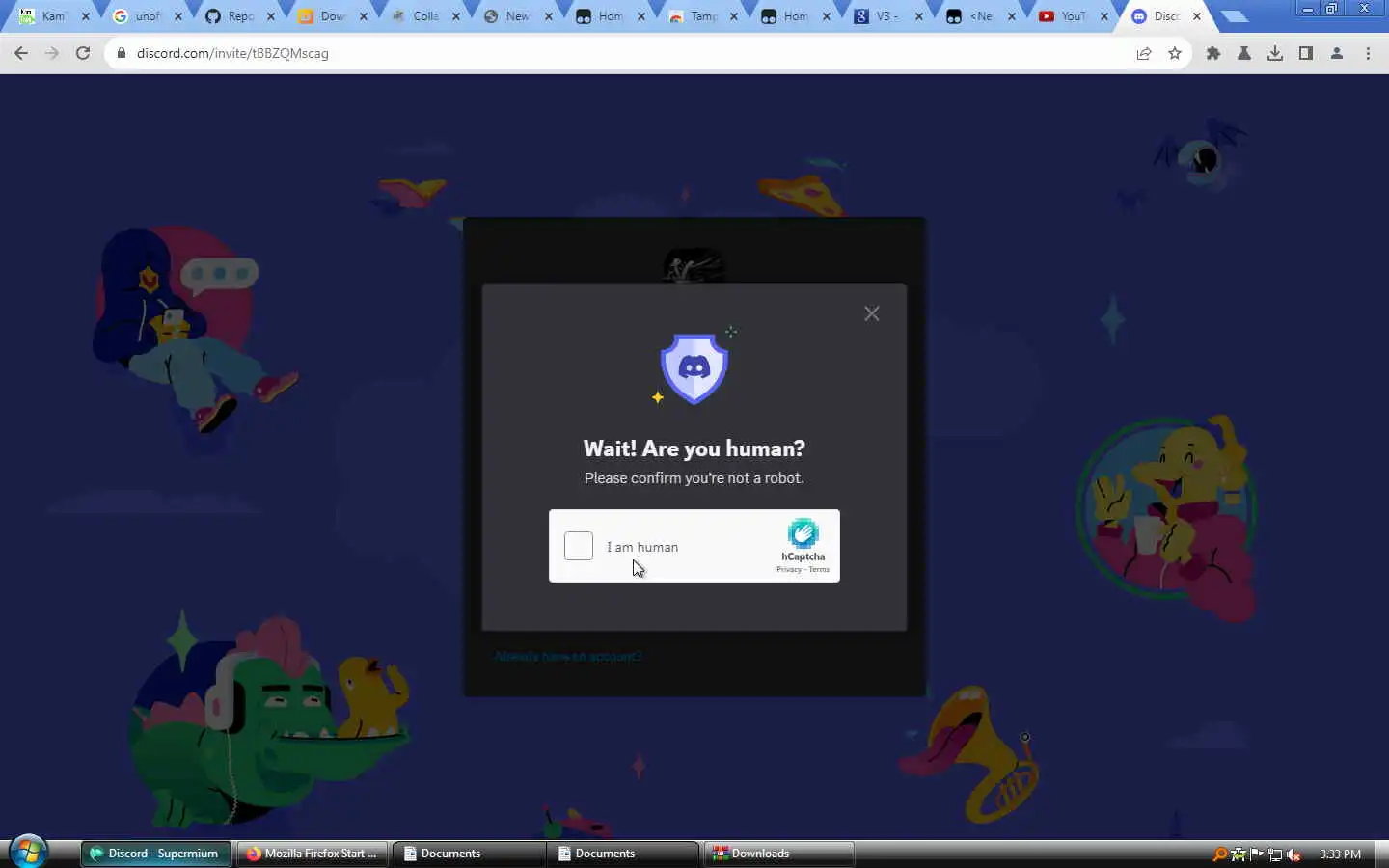Viewport: 1389px width, 868px height.
Task: Open the hCaptcha Terms link
Action: point(819,569)
